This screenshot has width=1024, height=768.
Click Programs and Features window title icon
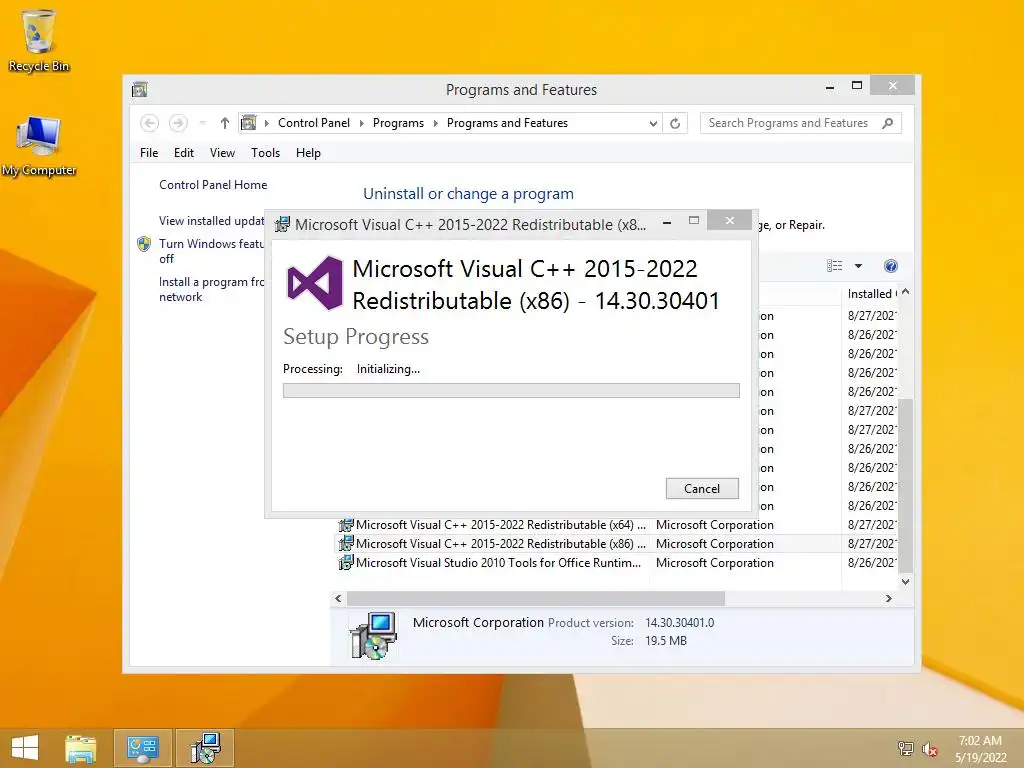point(139,89)
